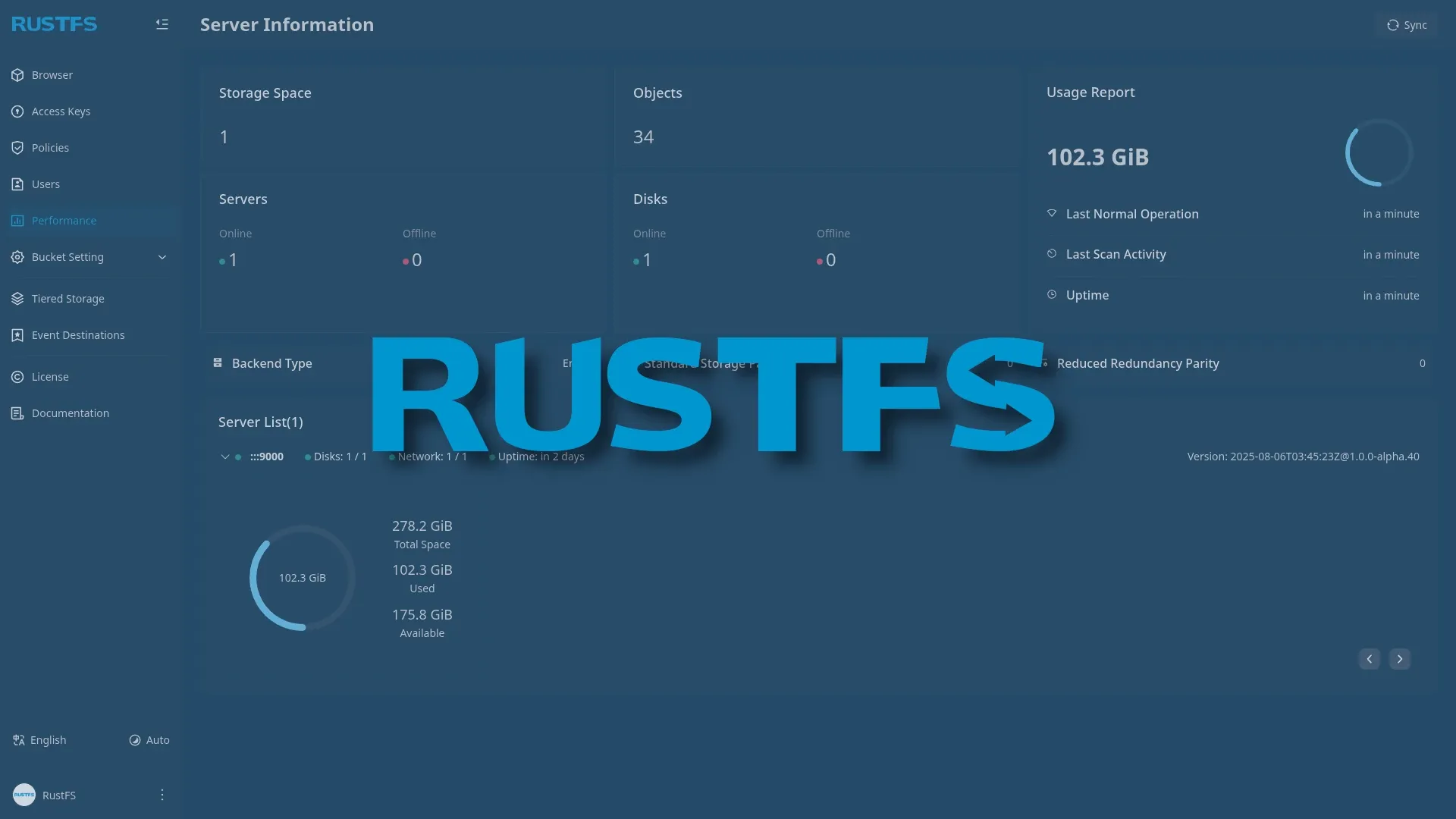This screenshot has width=1456, height=819.
Task: Click the Policies shield icon
Action: point(17,148)
